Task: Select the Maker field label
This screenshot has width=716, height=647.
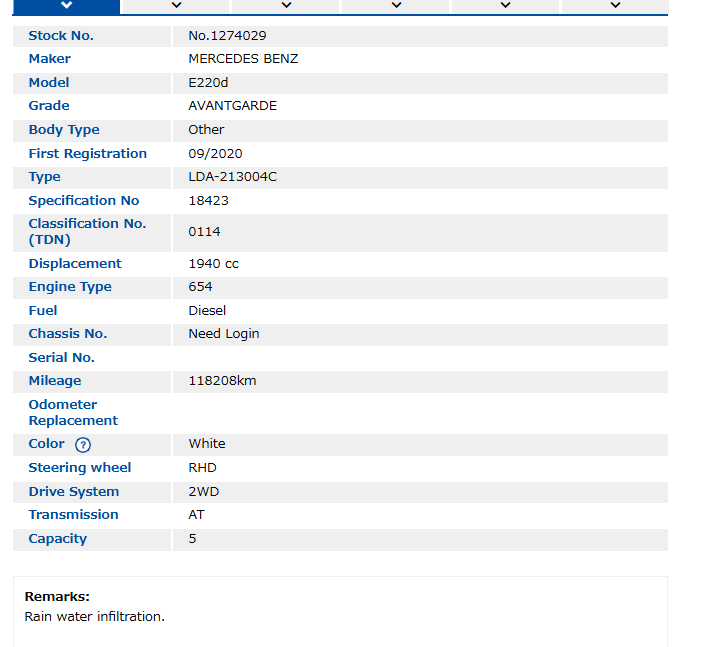Action: pyautogui.click(x=49, y=59)
